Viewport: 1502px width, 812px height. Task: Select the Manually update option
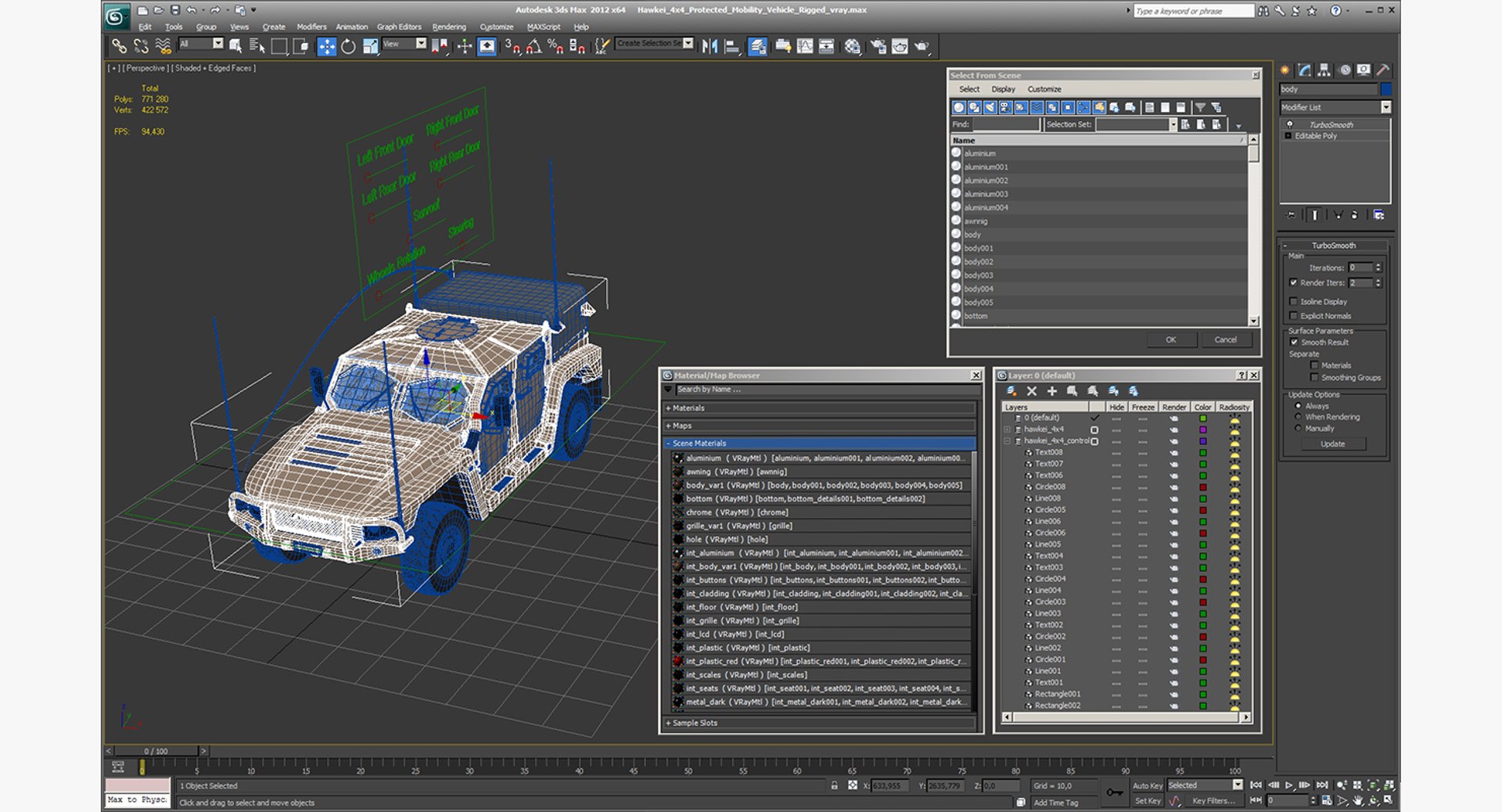tap(1299, 429)
